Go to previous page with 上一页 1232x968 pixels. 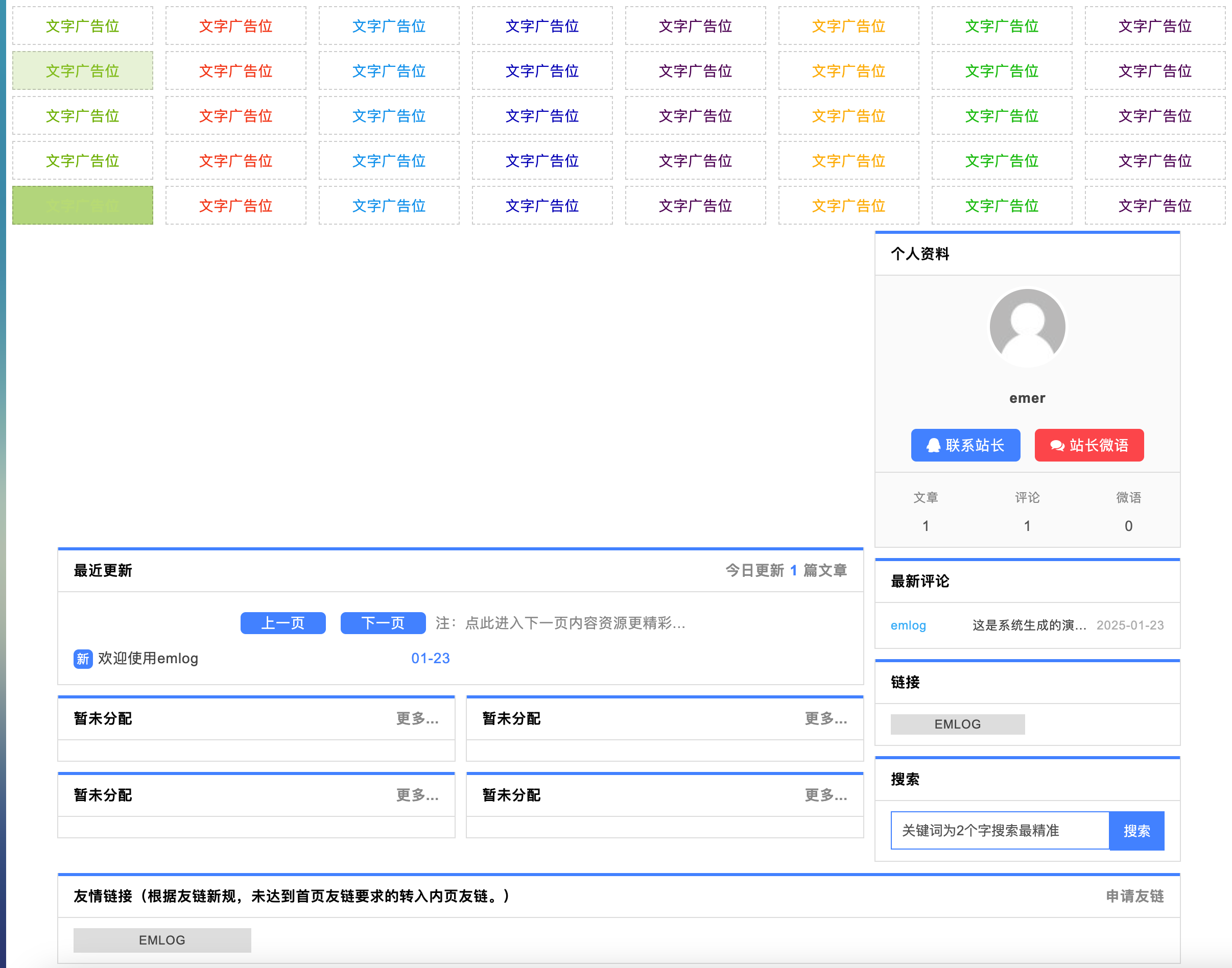pos(283,623)
